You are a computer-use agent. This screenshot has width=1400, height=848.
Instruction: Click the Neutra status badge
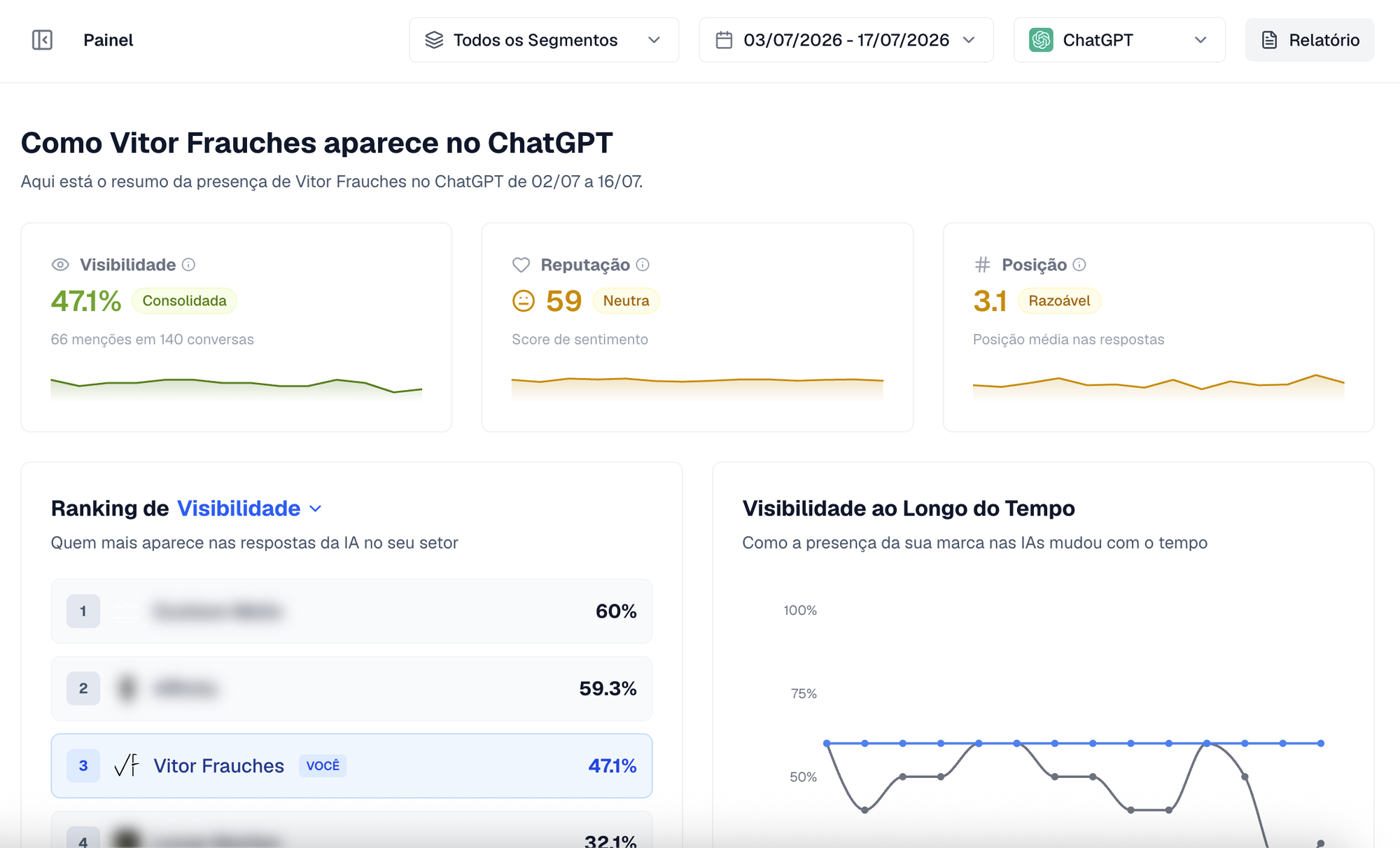(626, 301)
